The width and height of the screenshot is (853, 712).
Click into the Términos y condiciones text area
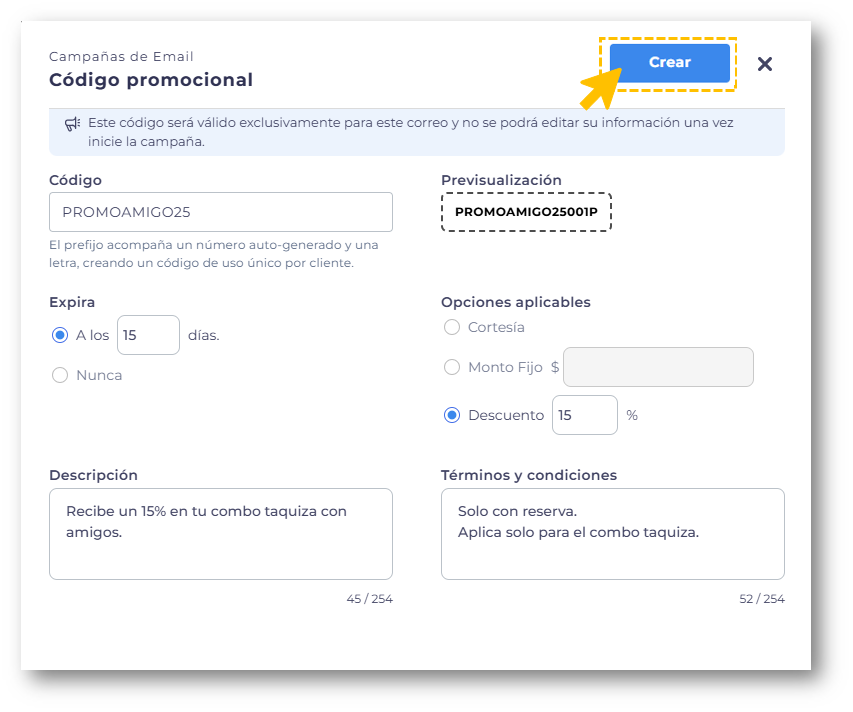612,533
